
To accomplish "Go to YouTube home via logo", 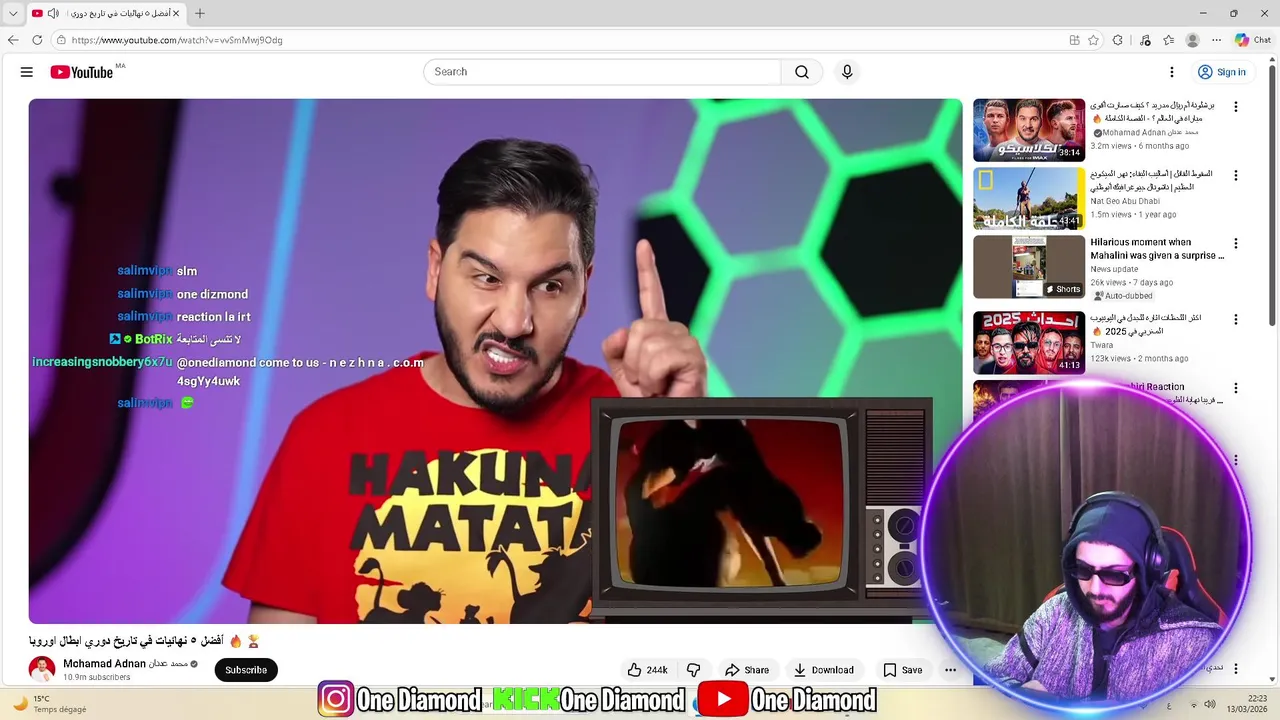I will [81, 72].
